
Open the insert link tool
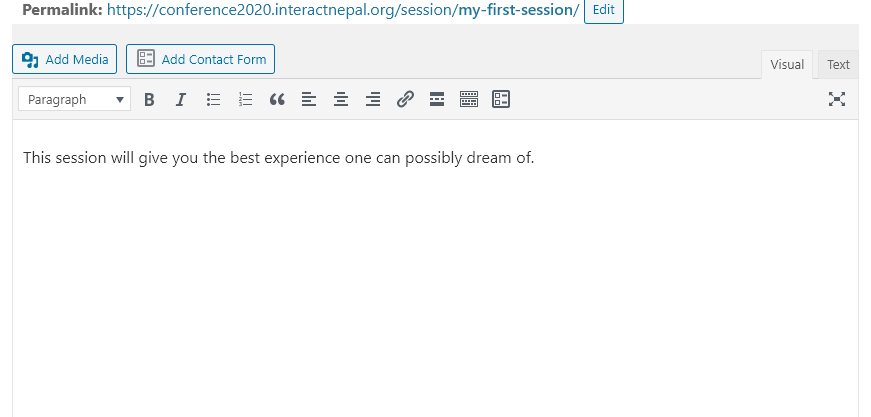(405, 99)
